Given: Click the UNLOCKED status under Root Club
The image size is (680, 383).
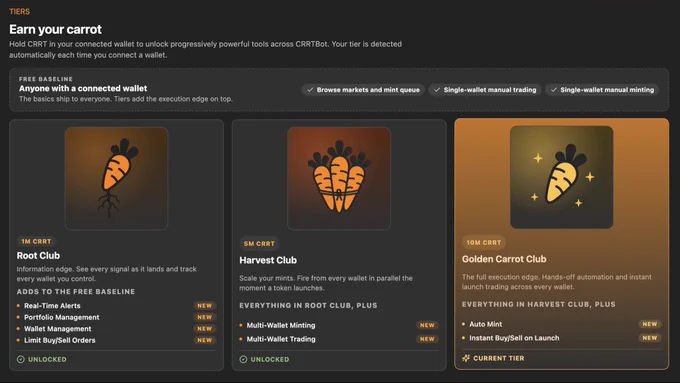Looking at the screenshot, I should 47,360.
